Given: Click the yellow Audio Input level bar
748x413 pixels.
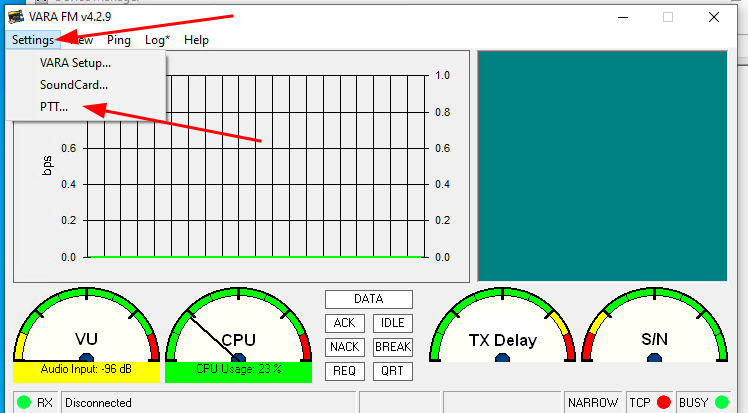Looking at the screenshot, I should 86,372.
